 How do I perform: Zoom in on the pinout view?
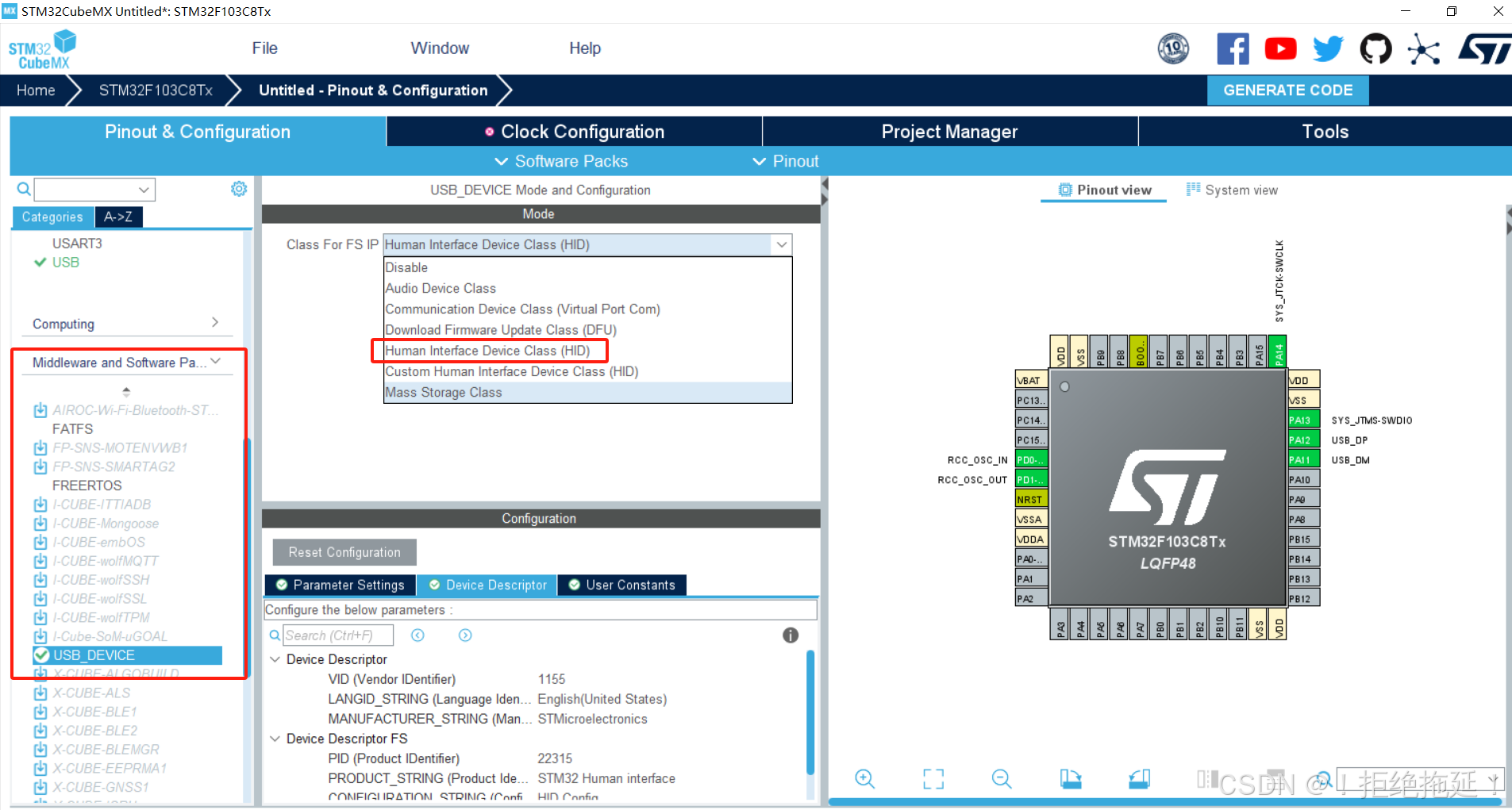(x=864, y=779)
